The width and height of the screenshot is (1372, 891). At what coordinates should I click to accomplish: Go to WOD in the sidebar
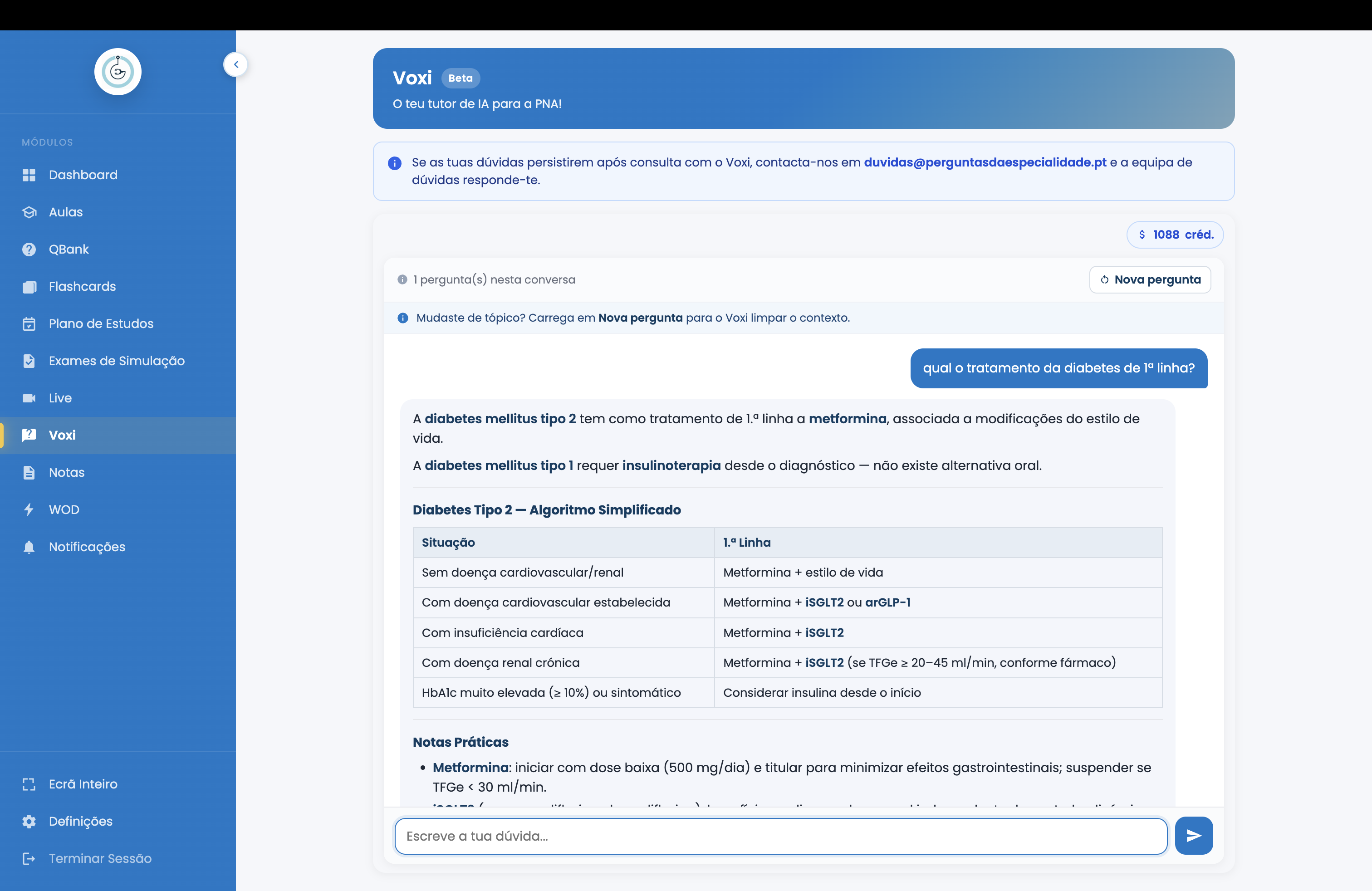tap(118, 509)
